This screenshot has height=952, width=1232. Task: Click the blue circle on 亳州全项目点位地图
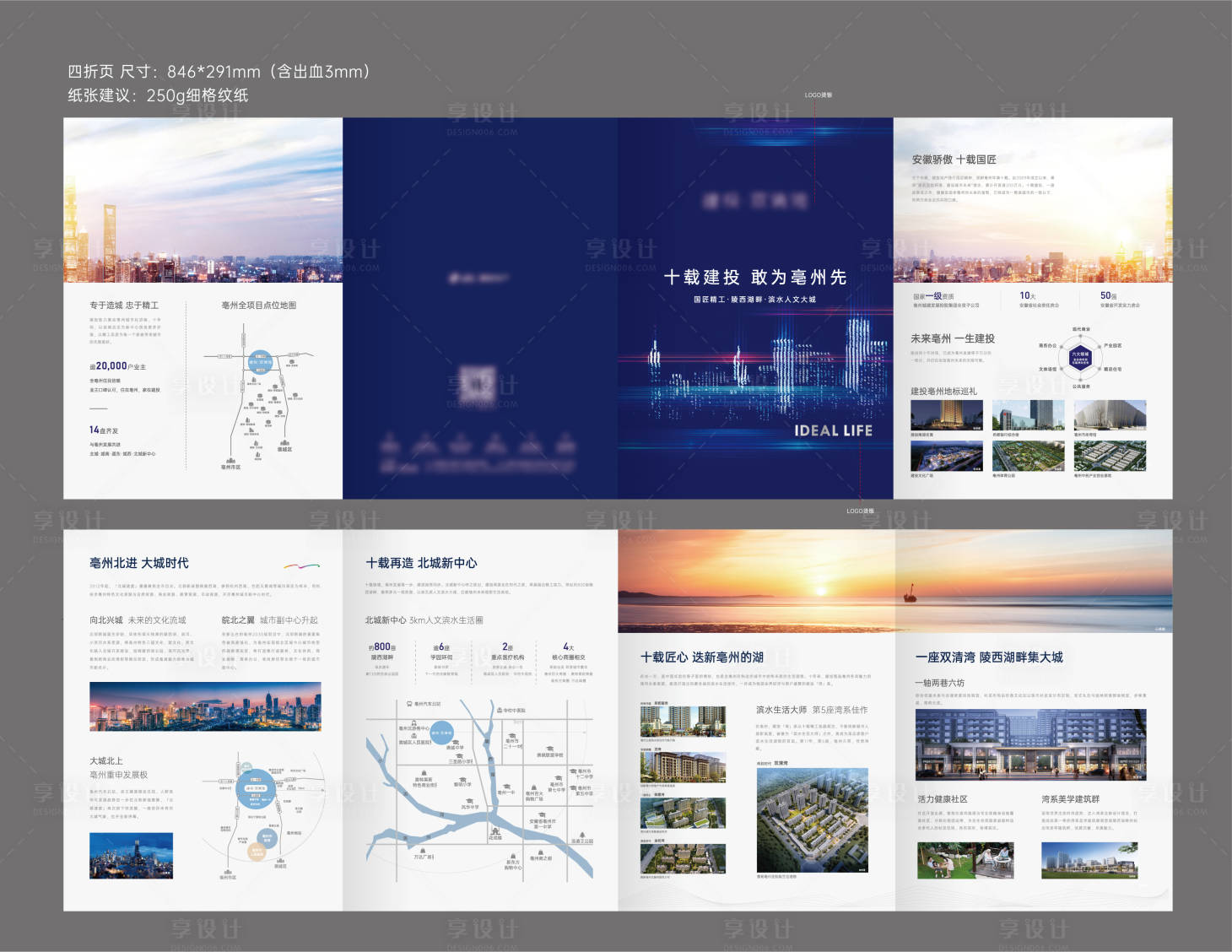262,362
